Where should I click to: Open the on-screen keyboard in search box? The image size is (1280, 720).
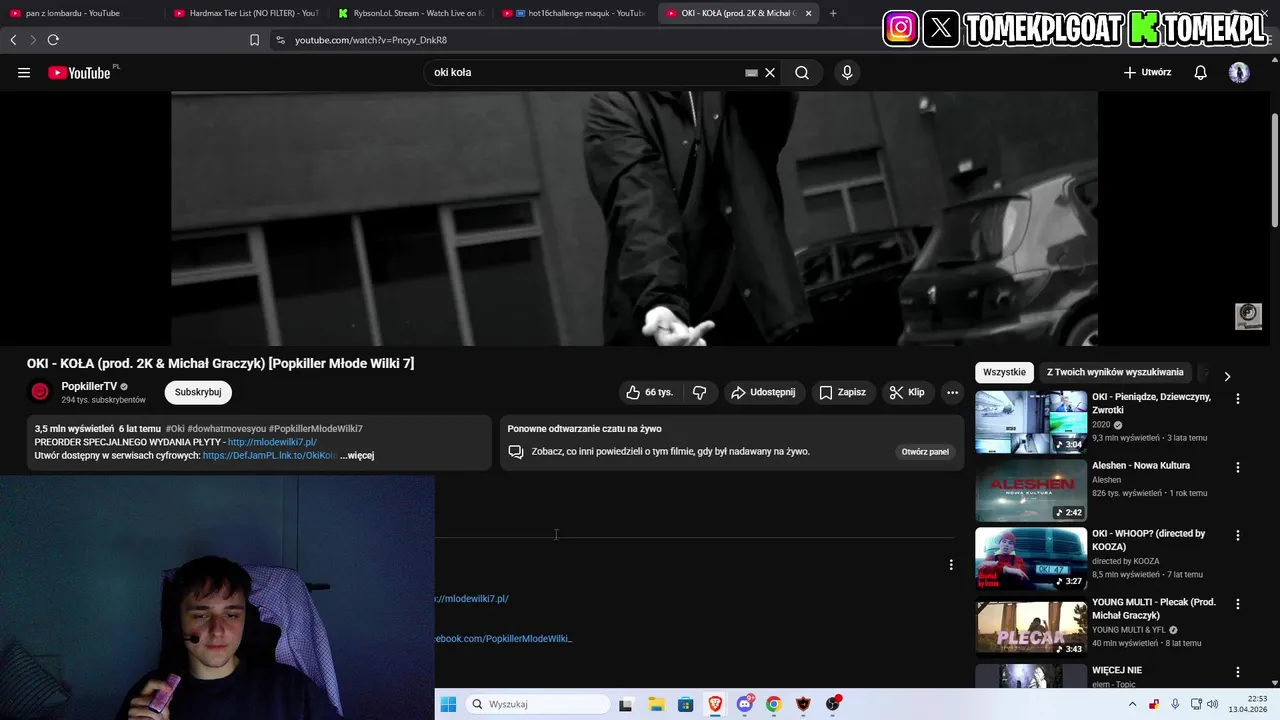point(751,72)
